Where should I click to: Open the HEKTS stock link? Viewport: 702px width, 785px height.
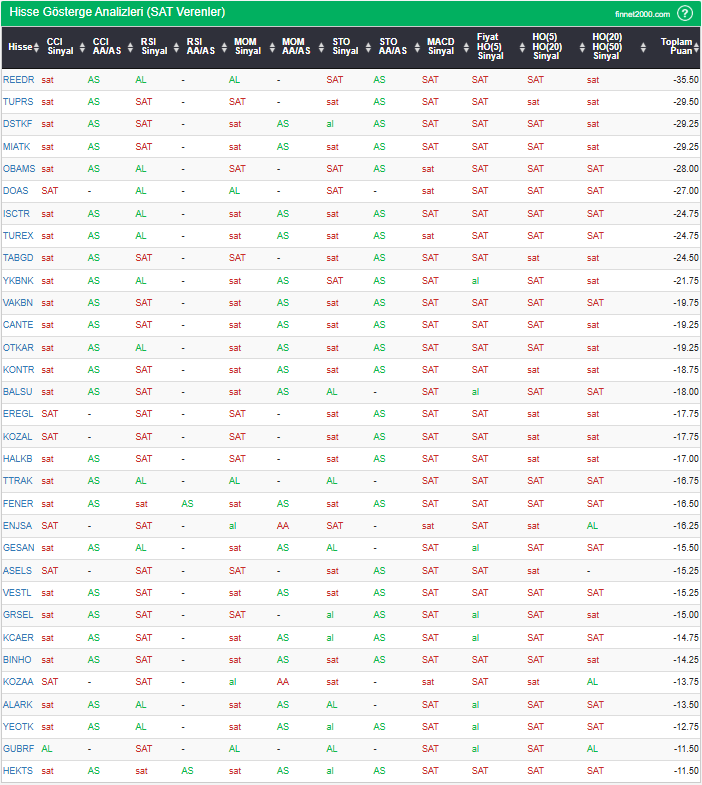pos(18,770)
